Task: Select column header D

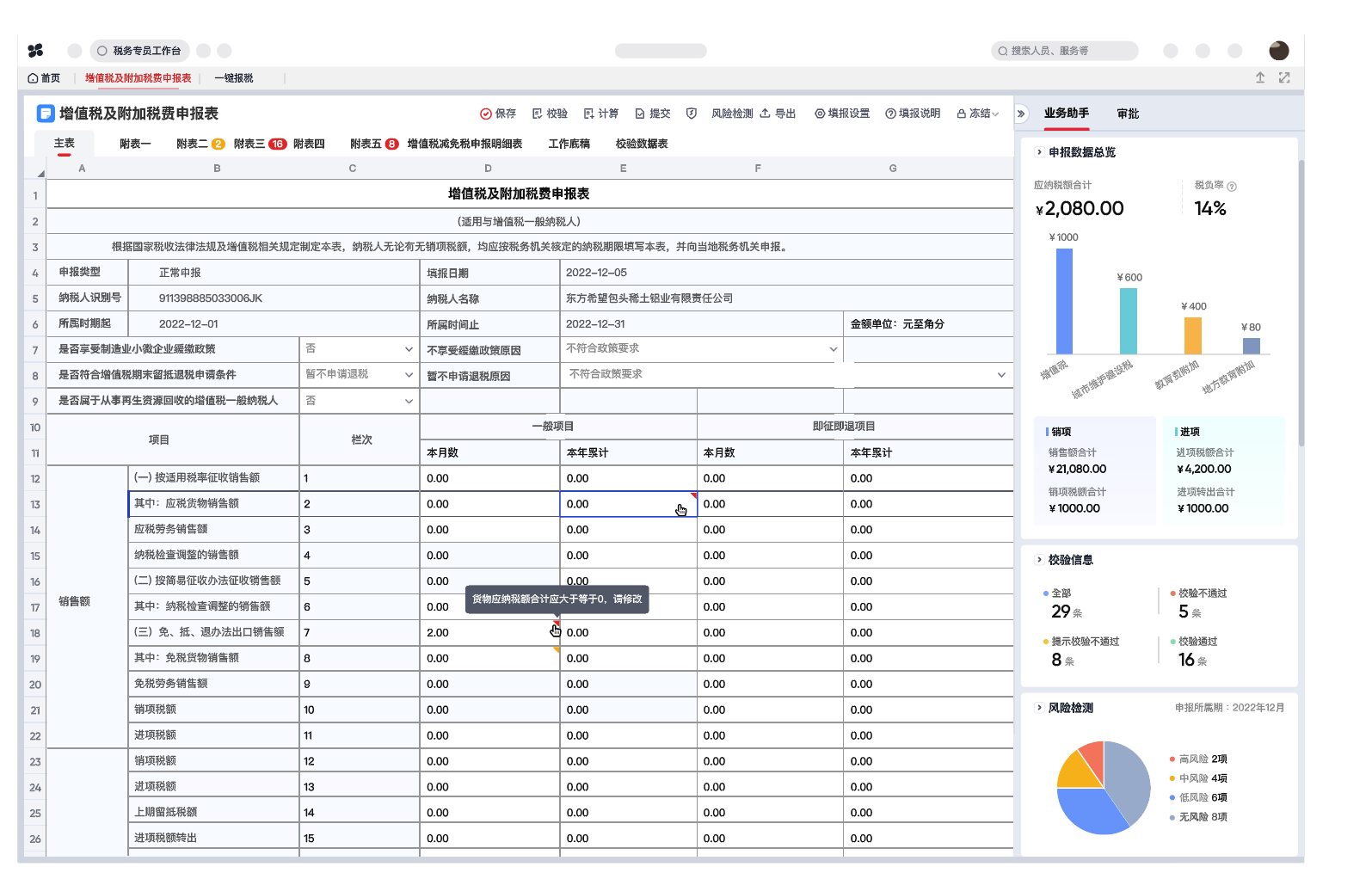Action: tap(488, 169)
